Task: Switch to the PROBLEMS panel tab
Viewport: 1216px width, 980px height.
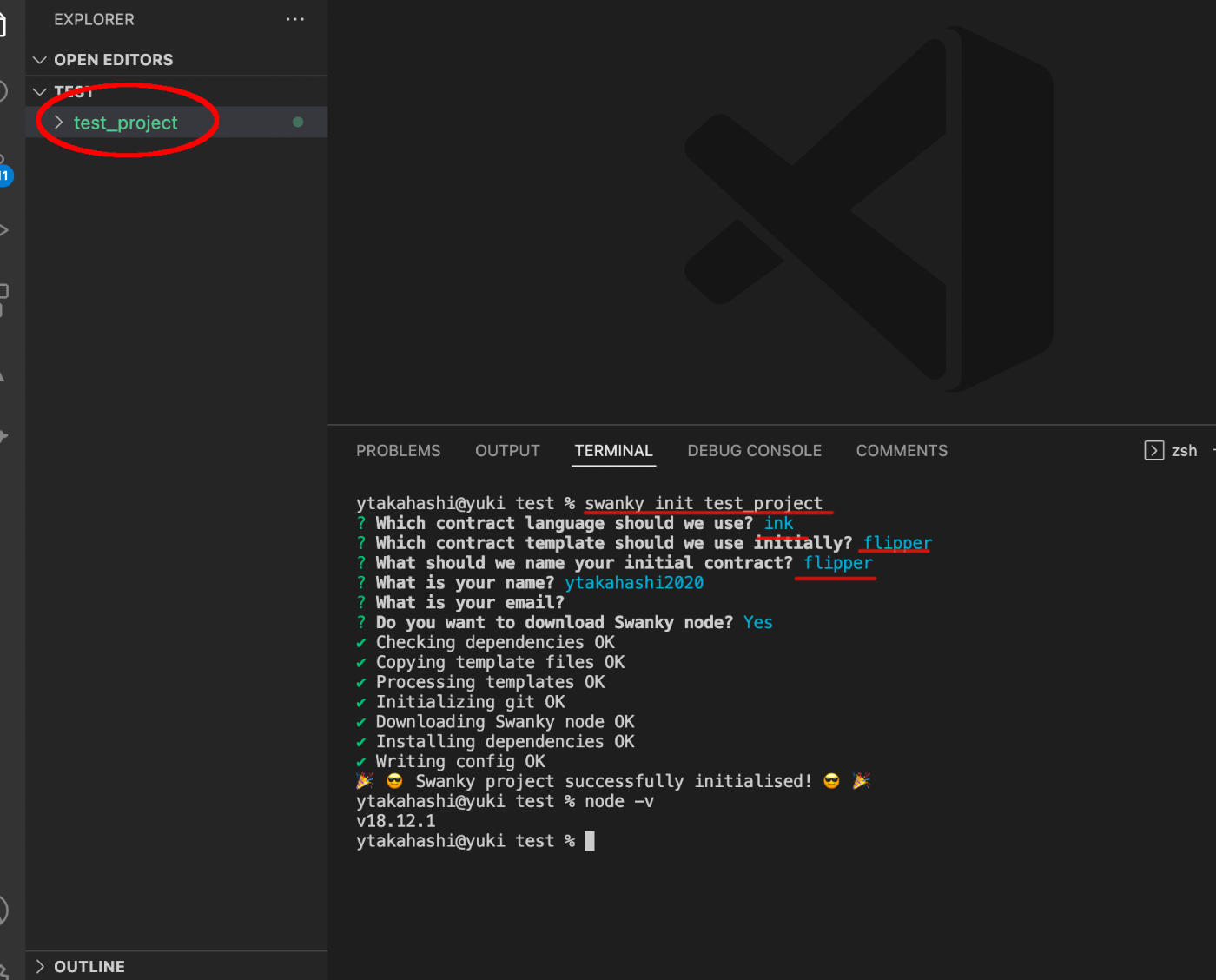Action: (399, 451)
